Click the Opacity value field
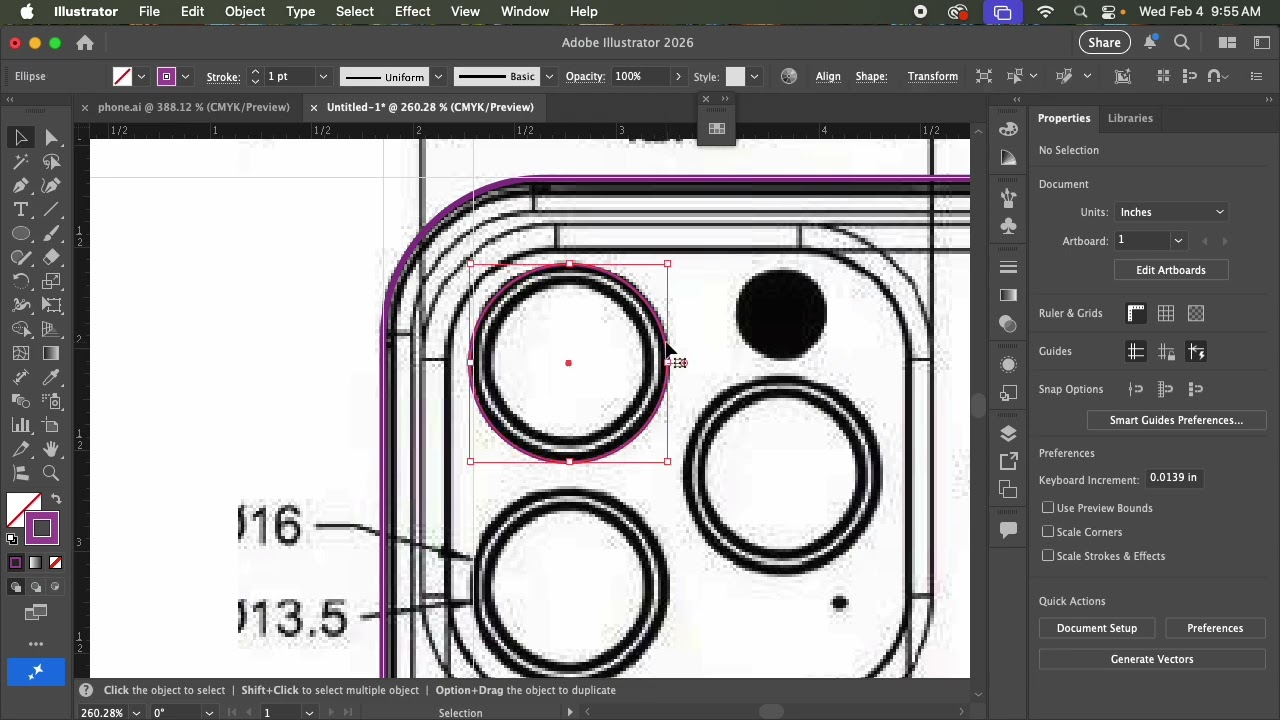This screenshot has height=720, width=1280. point(642,77)
